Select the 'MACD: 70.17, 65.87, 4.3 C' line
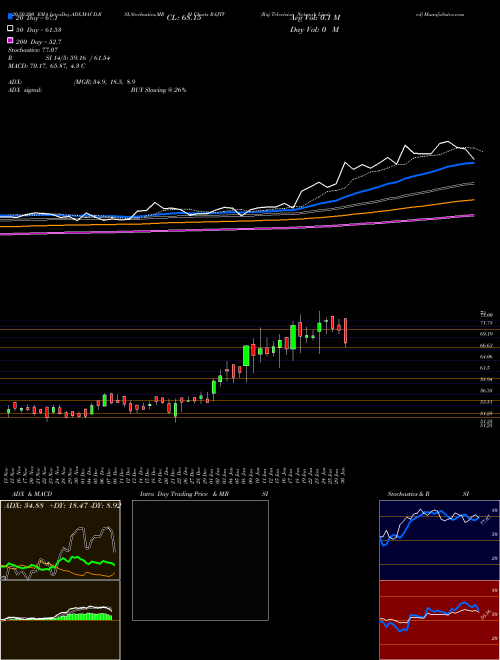Image resolution: width=500 pixels, height=660 pixels. (x=47, y=66)
